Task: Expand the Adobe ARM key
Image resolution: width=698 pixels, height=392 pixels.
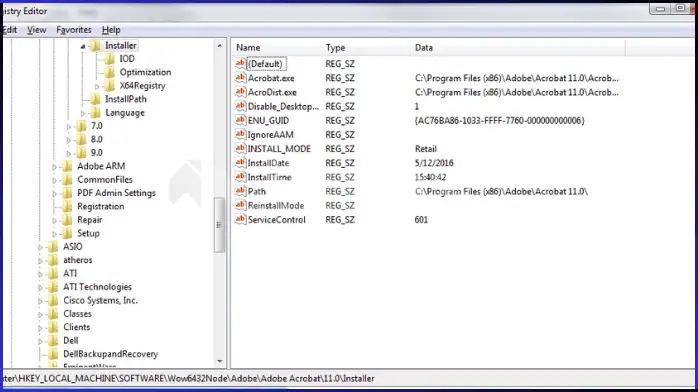Action: (x=54, y=167)
